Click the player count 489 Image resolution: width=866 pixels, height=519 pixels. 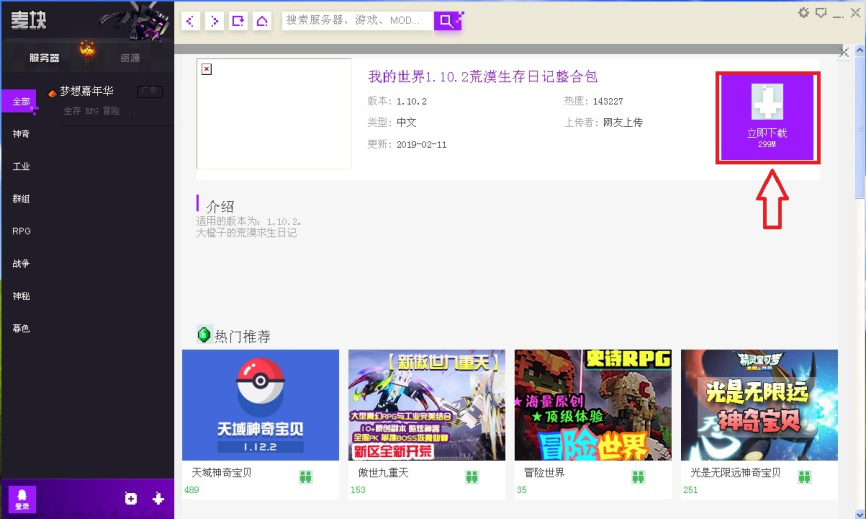coord(192,490)
